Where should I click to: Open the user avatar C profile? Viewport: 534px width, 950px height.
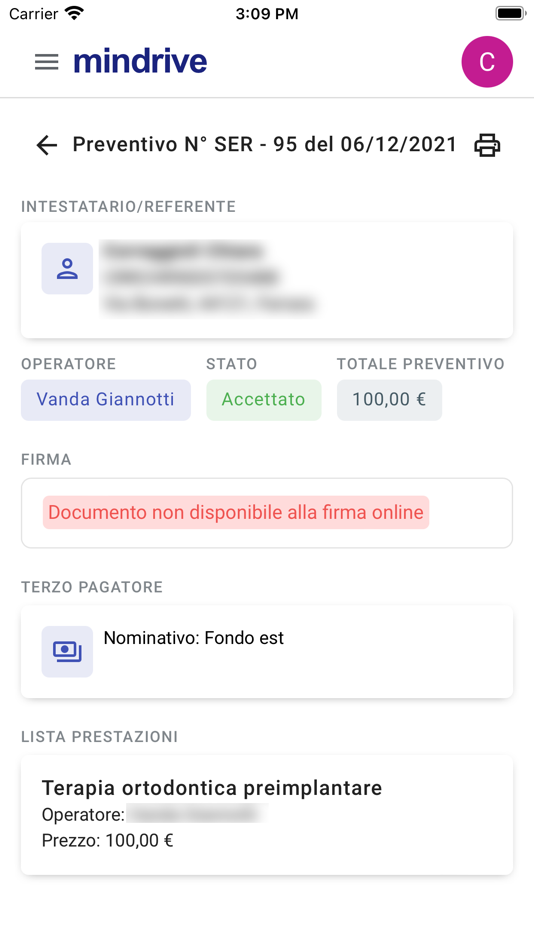(487, 62)
